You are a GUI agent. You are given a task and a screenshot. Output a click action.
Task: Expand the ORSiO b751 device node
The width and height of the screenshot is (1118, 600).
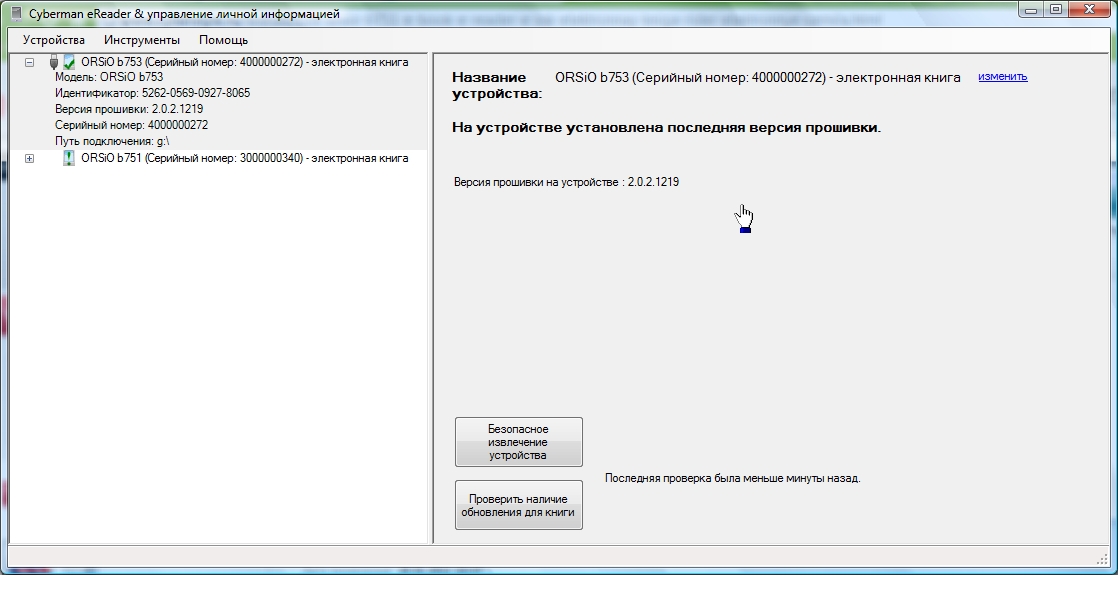click(x=29, y=158)
